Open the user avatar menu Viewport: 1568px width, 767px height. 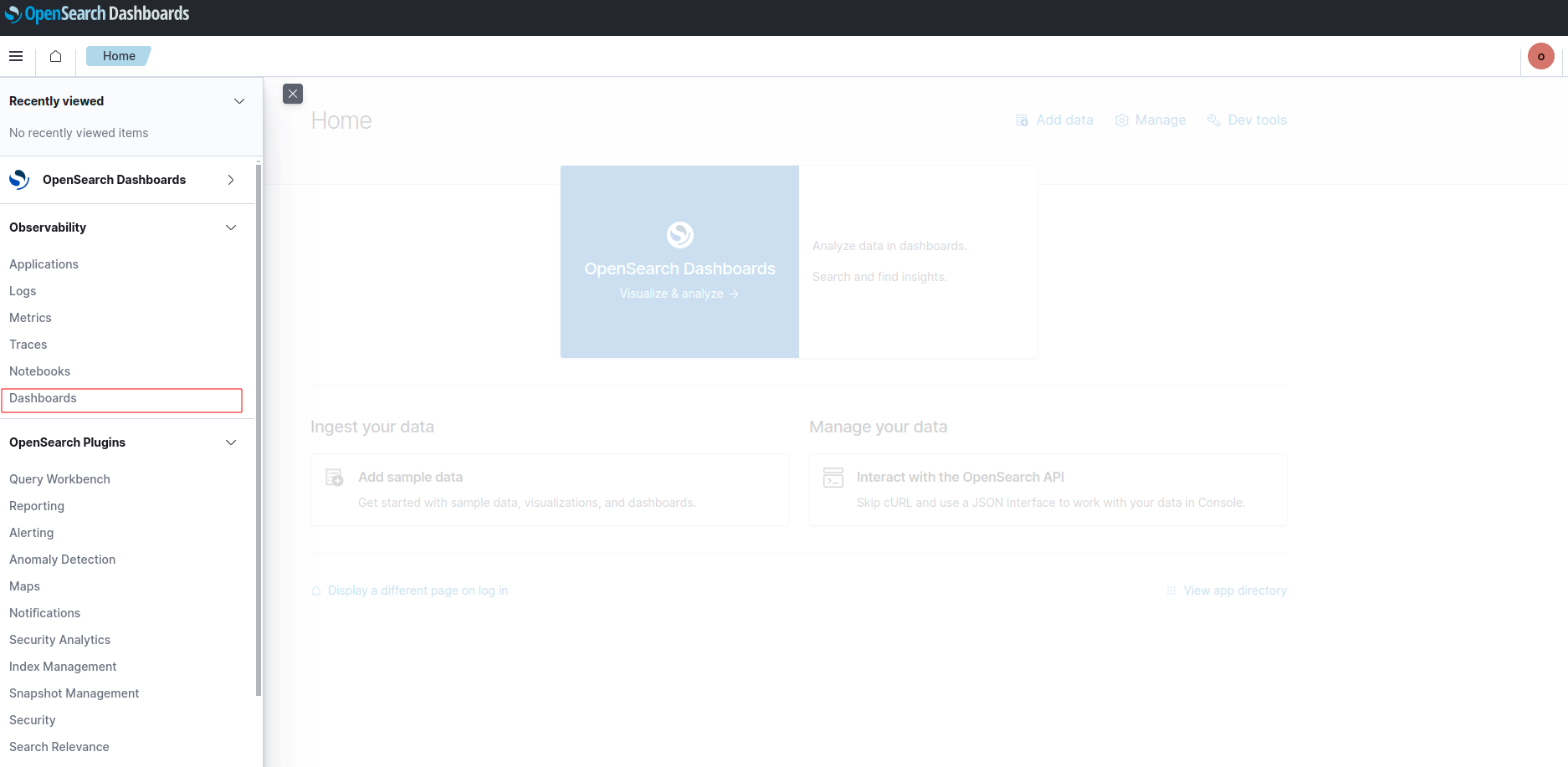(1540, 56)
